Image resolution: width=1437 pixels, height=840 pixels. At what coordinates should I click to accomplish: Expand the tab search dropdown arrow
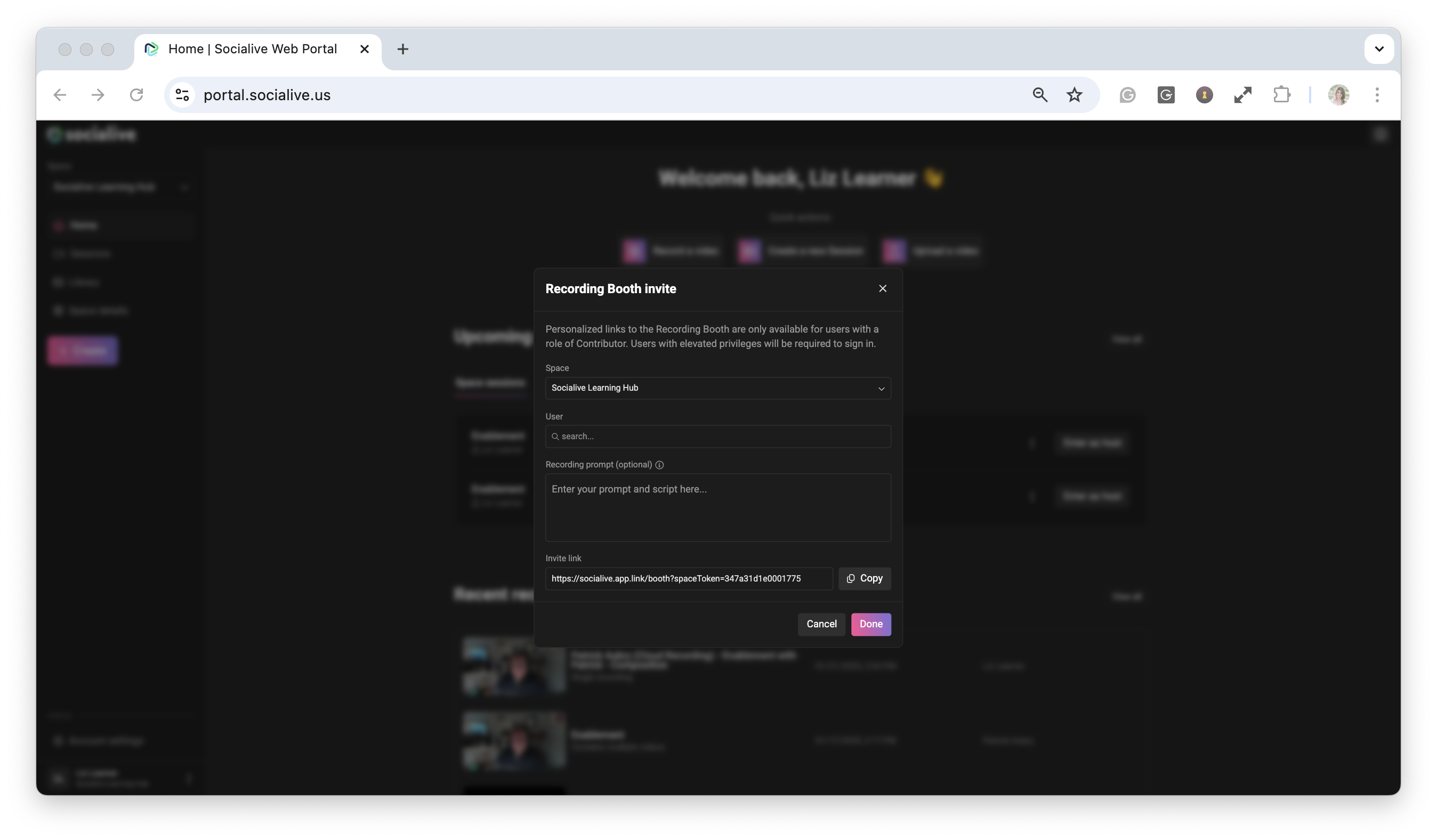click(x=1379, y=49)
